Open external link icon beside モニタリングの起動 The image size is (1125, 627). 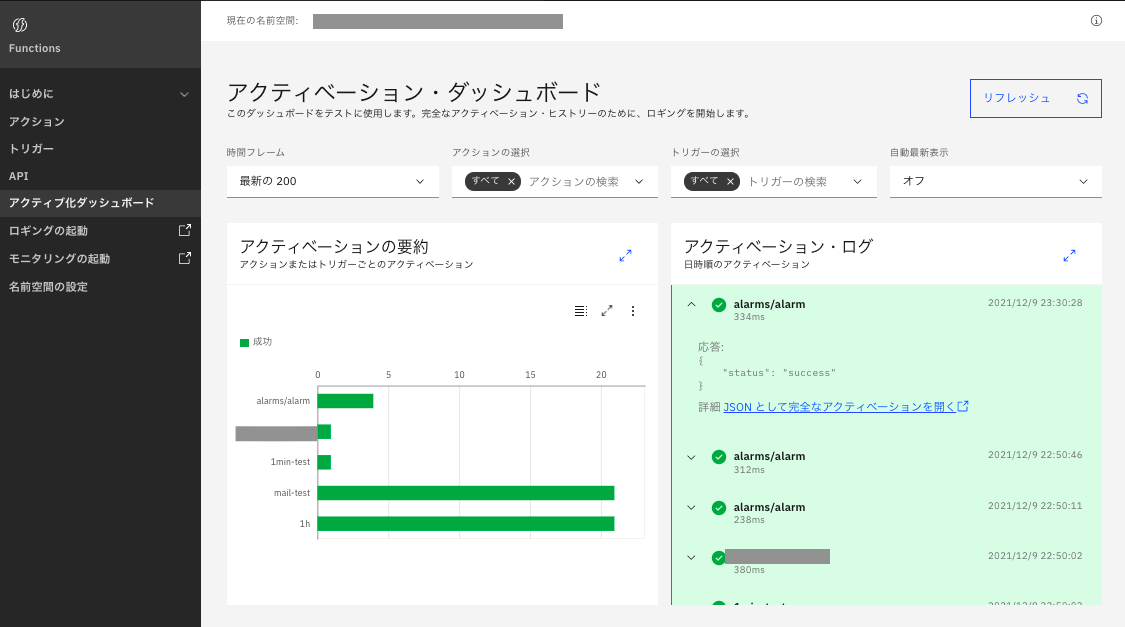[x=184, y=258]
